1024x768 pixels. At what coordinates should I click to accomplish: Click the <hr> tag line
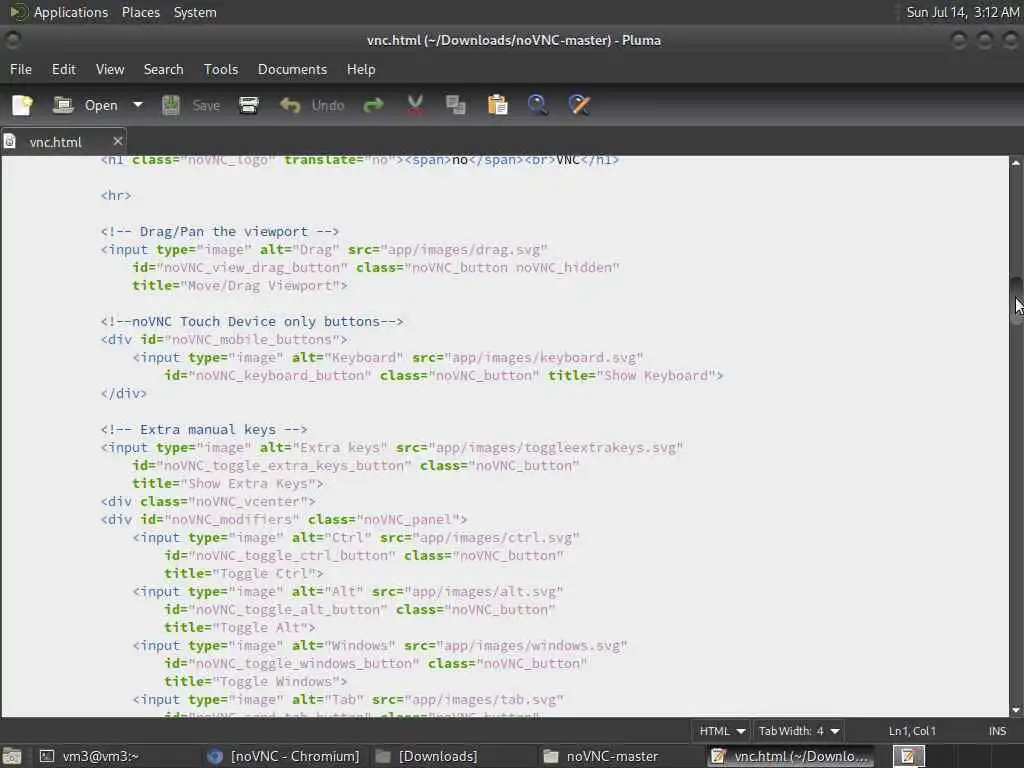coord(116,196)
